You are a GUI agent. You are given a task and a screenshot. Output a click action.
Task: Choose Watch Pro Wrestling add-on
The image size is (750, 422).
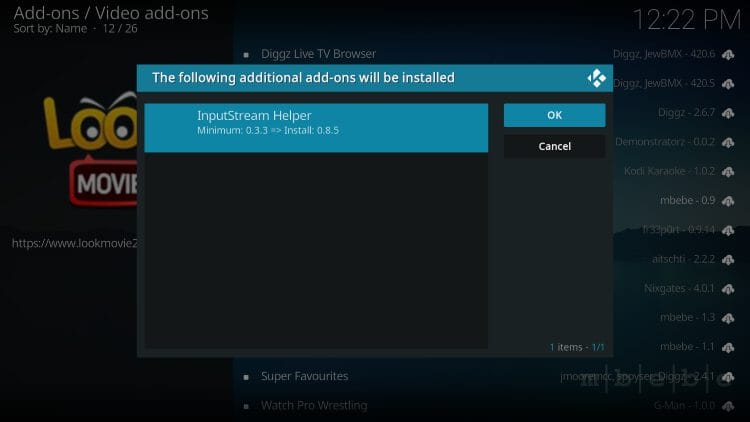click(x=313, y=406)
